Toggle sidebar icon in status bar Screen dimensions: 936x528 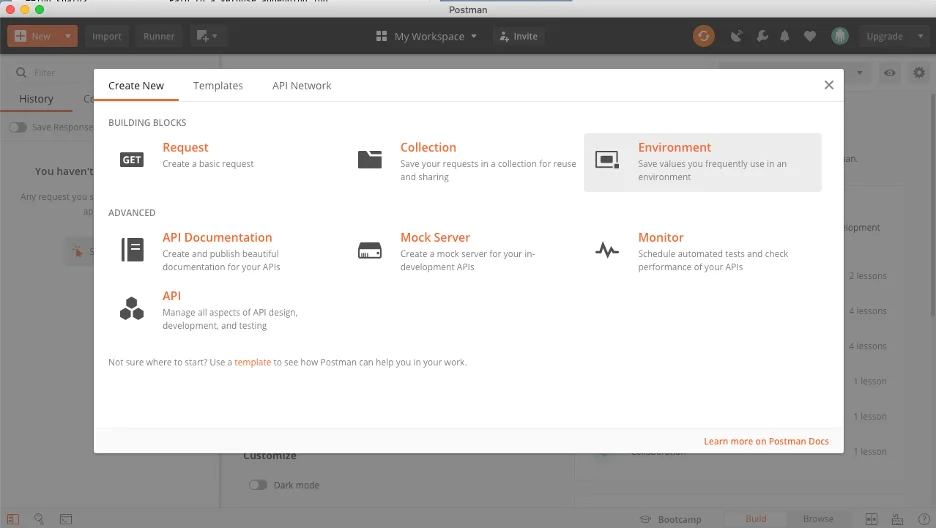coord(13,519)
